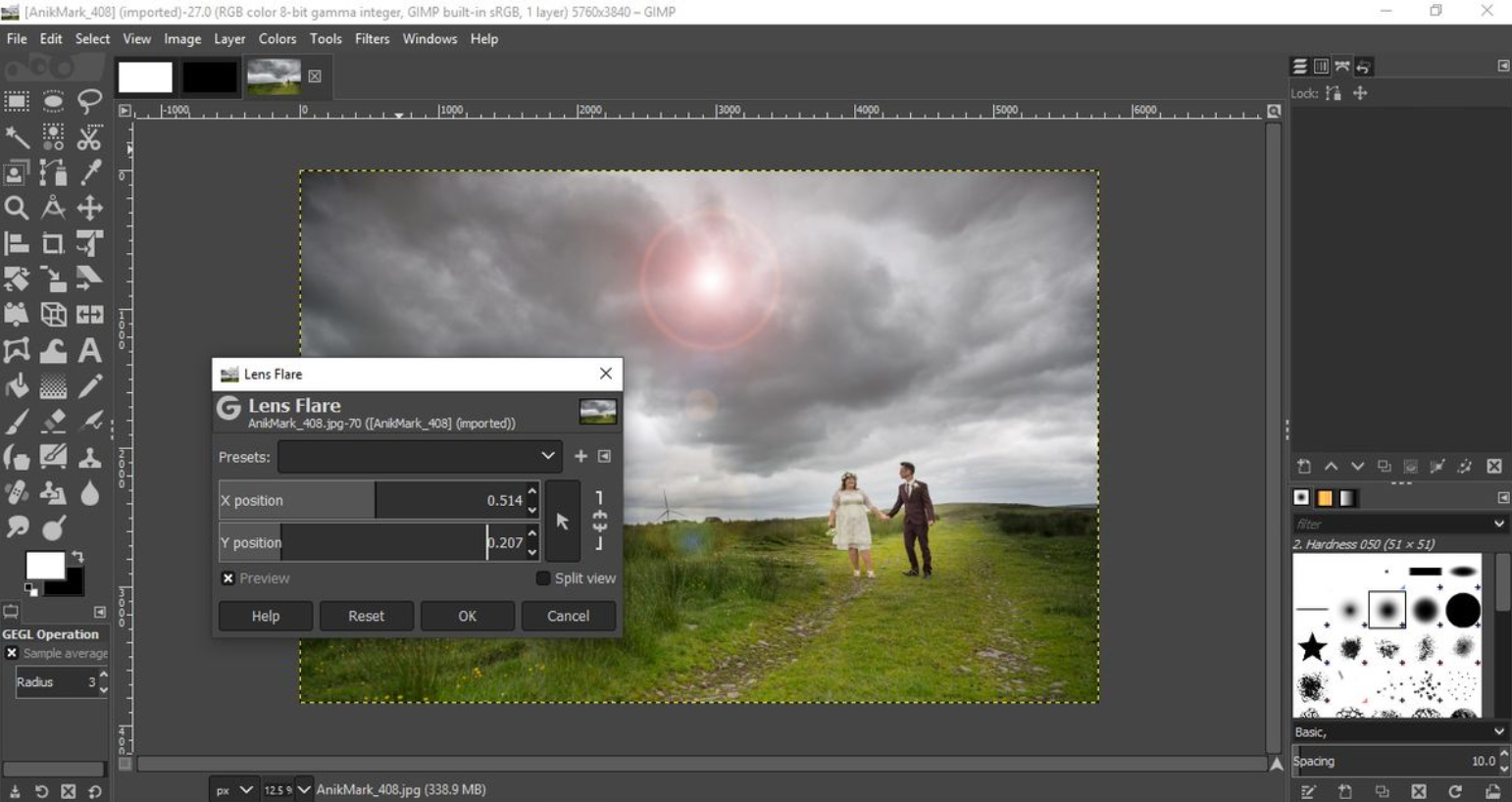Image resolution: width=1512 pixels, height=802 pixels.
Task: Toggle lock path position icon
Action: pos(1360,93)
